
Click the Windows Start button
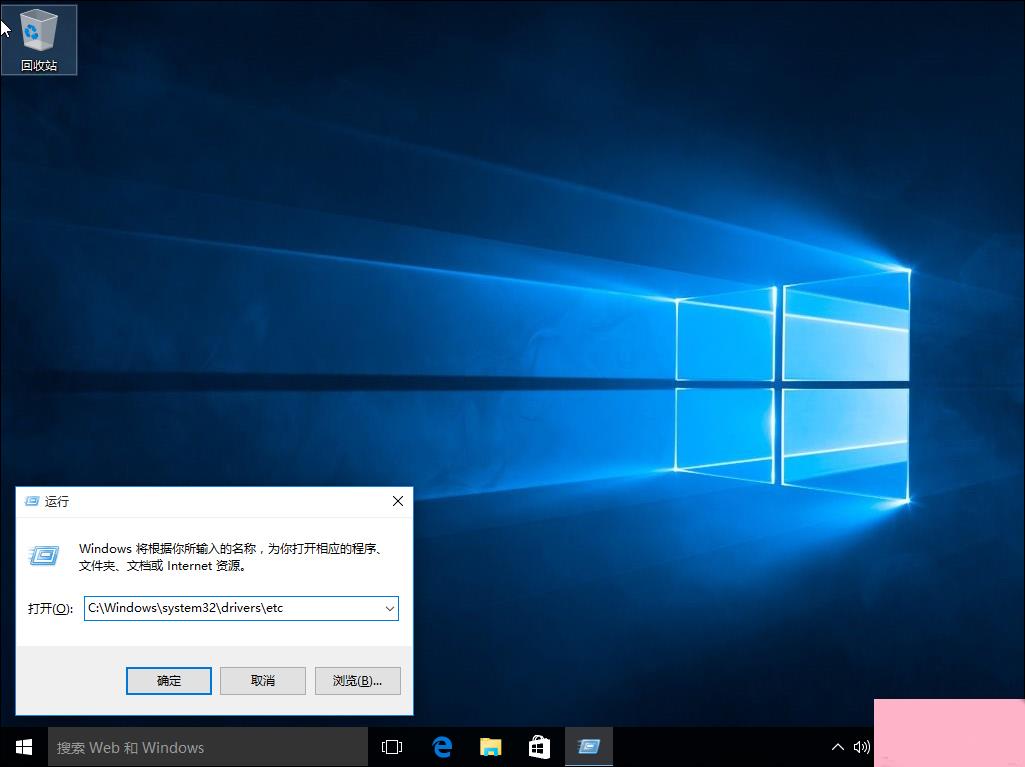tap(24, 747)
